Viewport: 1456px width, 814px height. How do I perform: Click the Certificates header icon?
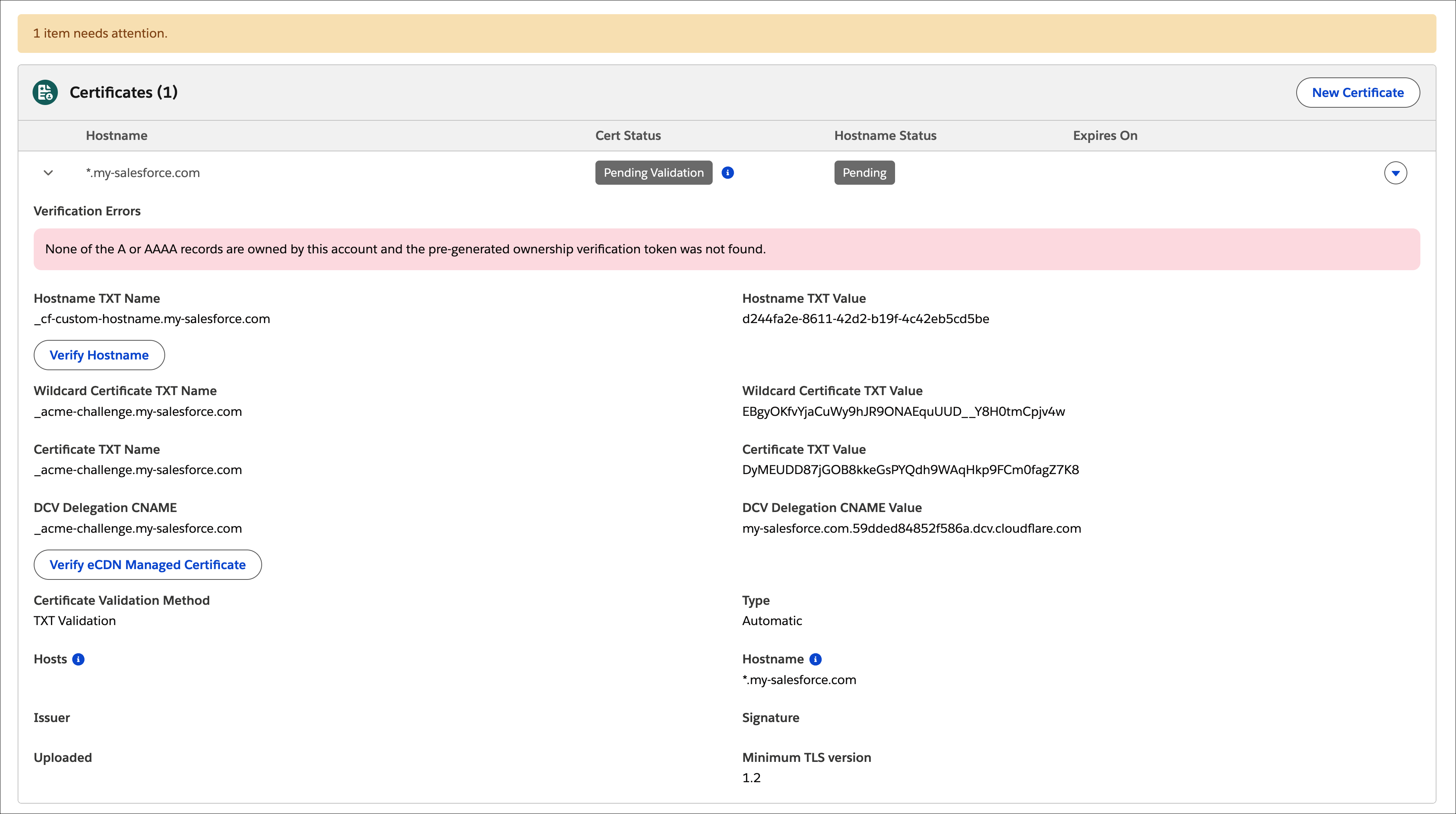(45, 92)
